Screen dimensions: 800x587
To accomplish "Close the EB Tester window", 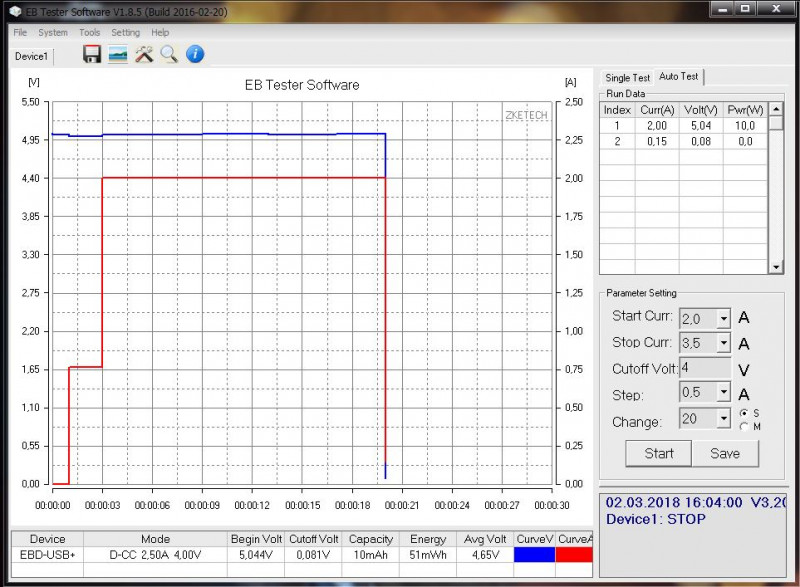I will 777,9.
